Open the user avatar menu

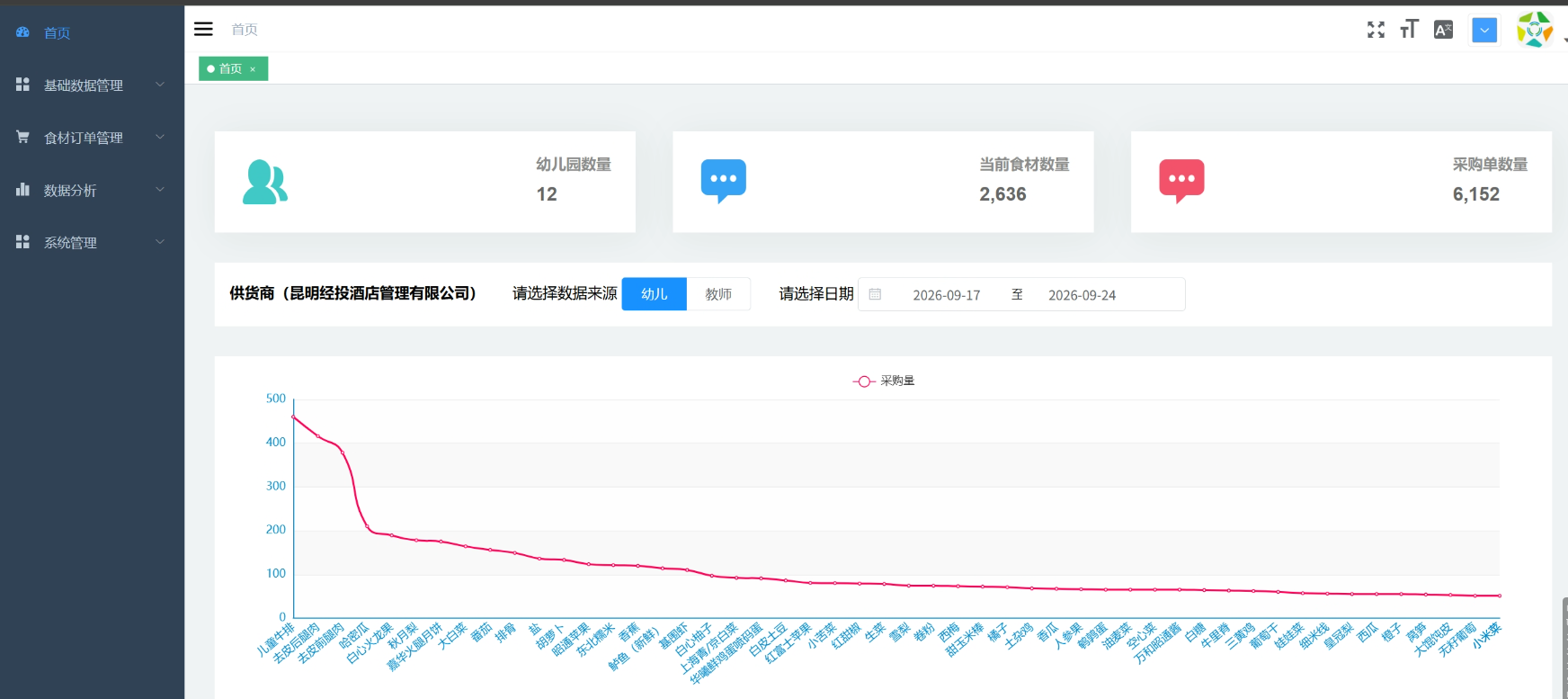(1535, 30)
